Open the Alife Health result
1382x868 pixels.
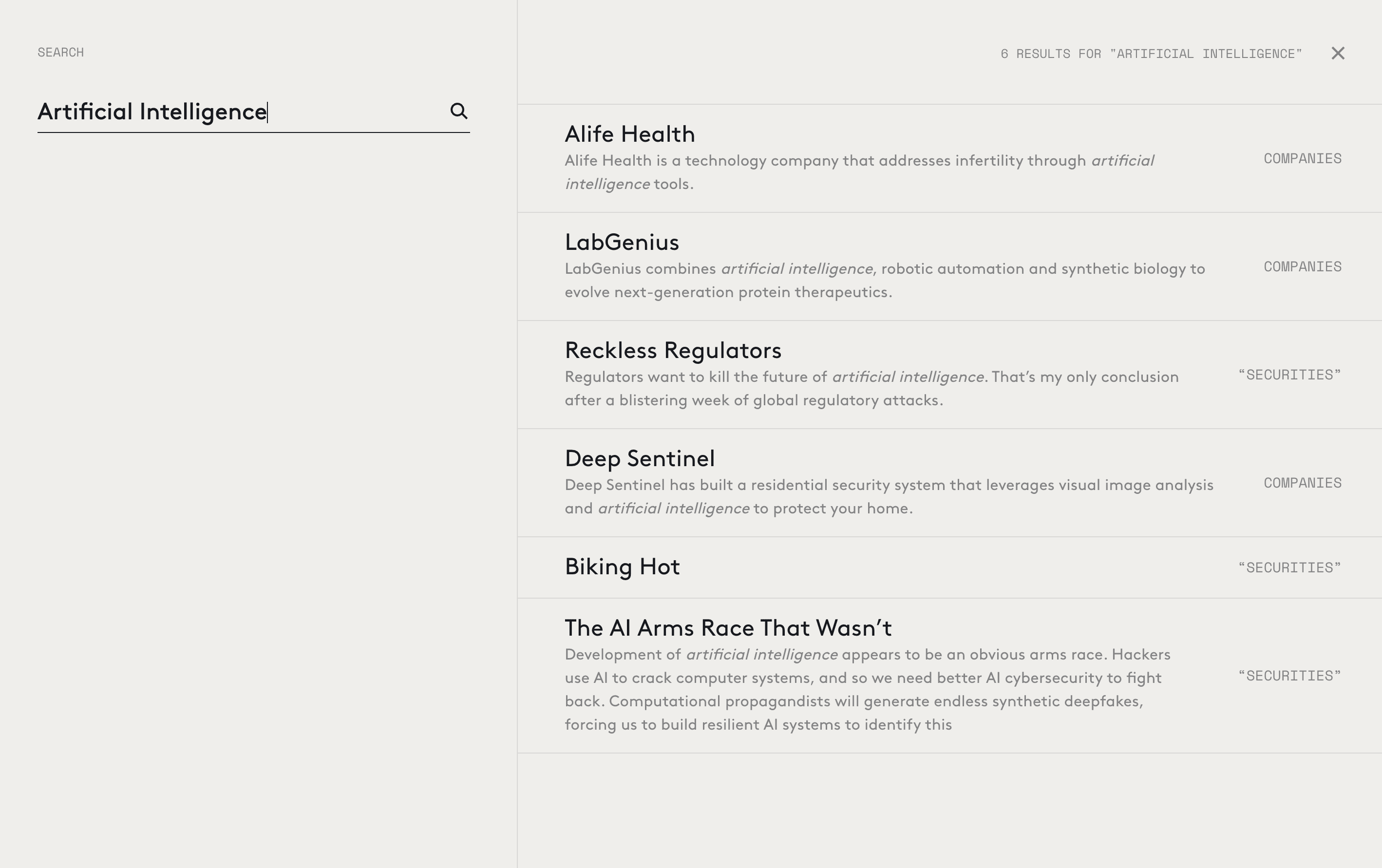tap(629, 134)
